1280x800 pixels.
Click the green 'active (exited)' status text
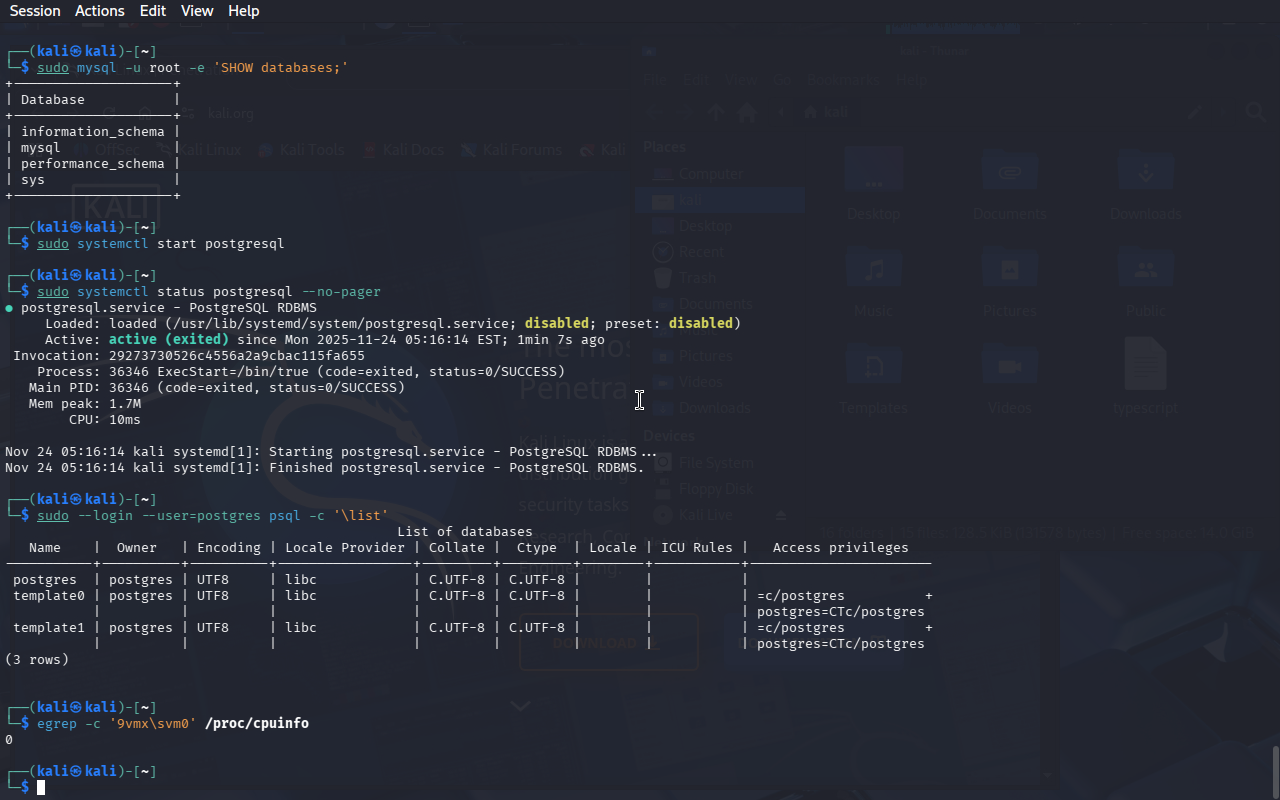point(168,340)
